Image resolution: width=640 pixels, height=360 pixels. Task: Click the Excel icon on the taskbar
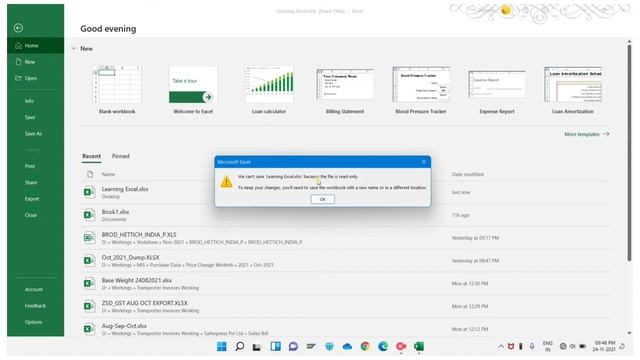pos(419,347)
